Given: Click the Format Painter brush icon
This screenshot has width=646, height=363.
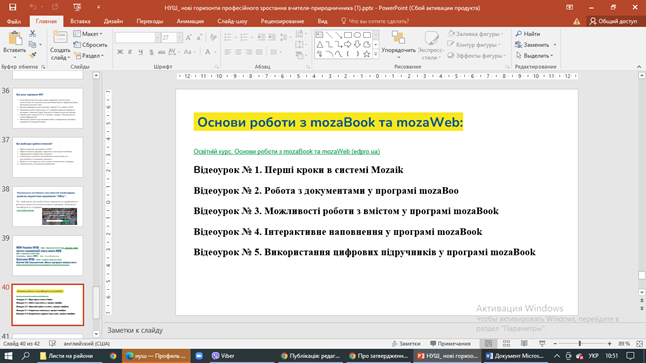Looking at the screenshot, I should [x=33, y=55].
